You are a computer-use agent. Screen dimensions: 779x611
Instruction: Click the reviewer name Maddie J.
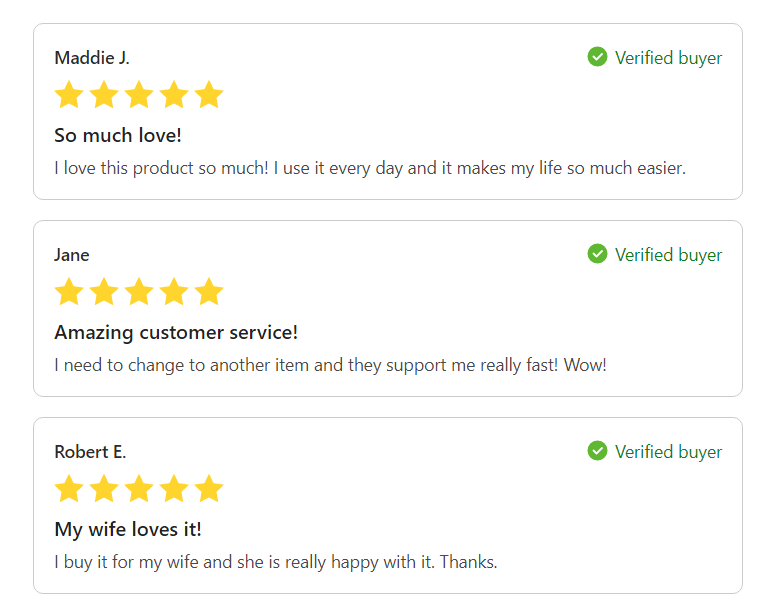click(92, 58)
